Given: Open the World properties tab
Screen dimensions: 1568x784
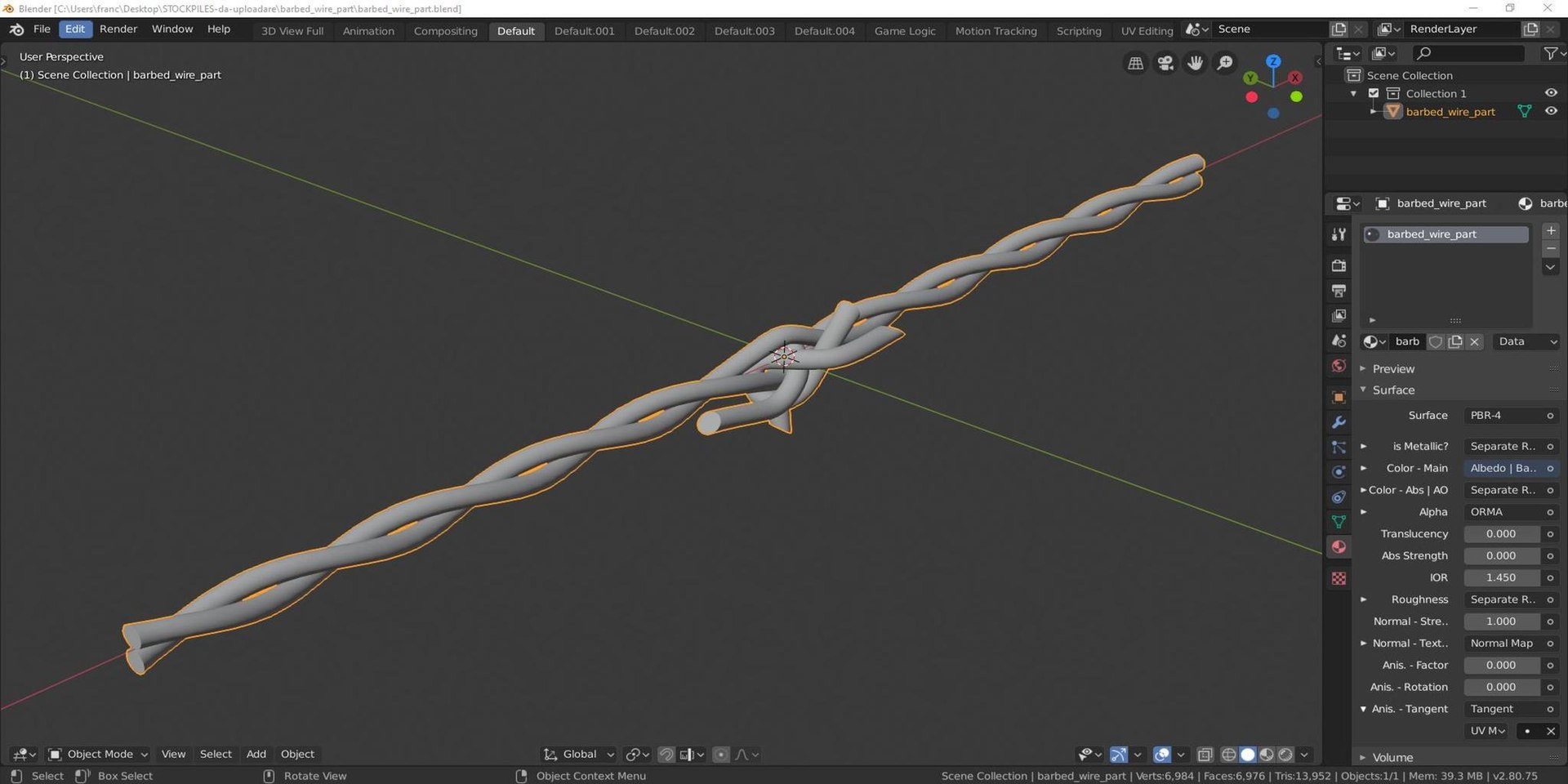Looking at the screenshot, I should click(1339, 366).
